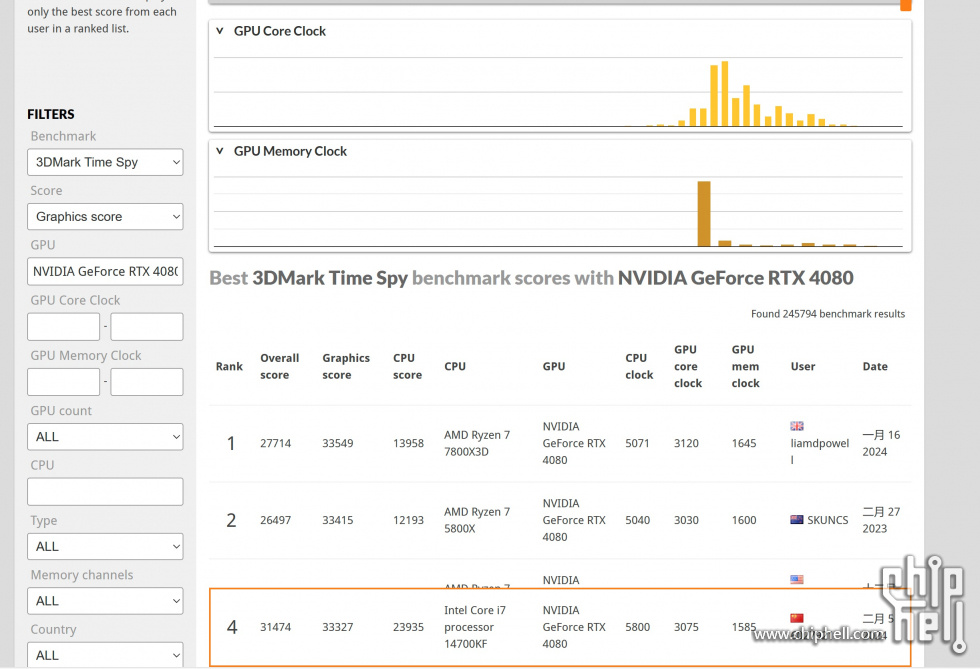Collapse the GPU Memory Clock chart panel
Screen dimensions: 980x669
point(219,151)
